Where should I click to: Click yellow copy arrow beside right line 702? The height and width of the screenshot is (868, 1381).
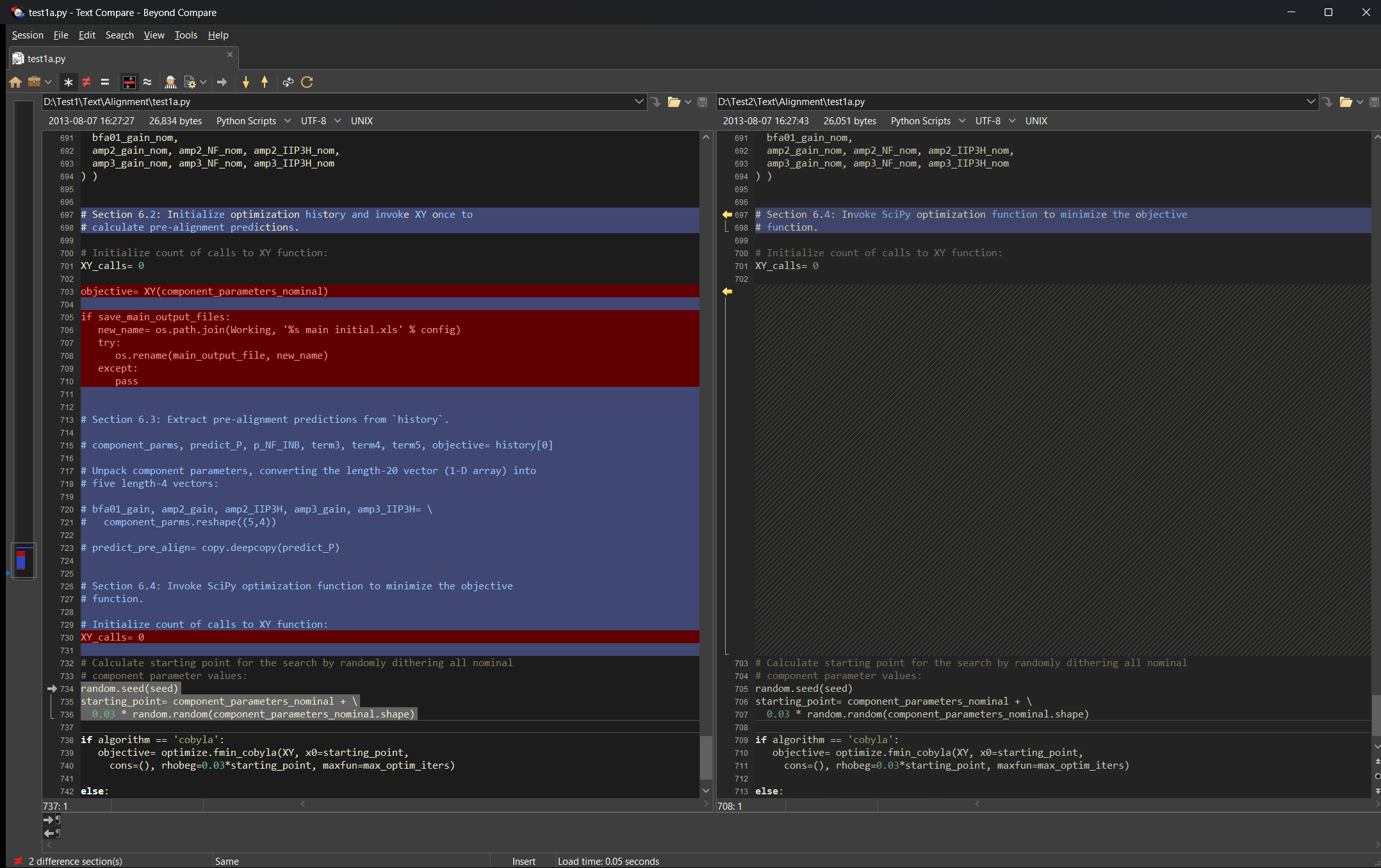click(727, 291)
